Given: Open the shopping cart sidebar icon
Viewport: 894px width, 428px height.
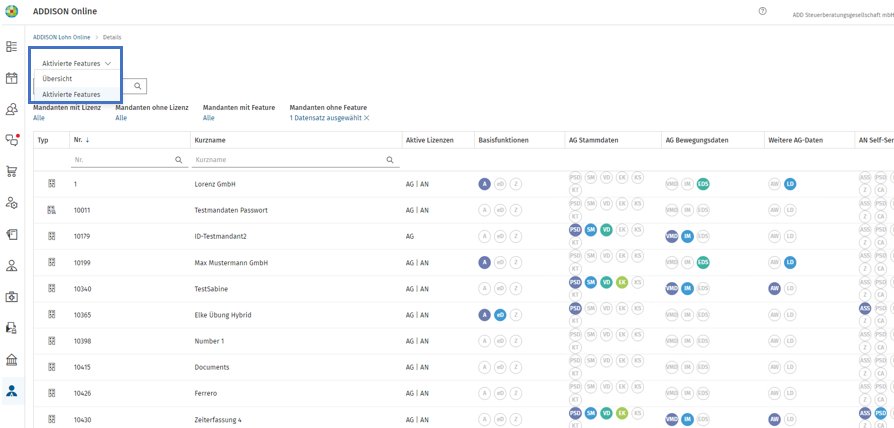Looking at the screenshot, I should pyautogui.click(x=11, y=172).
